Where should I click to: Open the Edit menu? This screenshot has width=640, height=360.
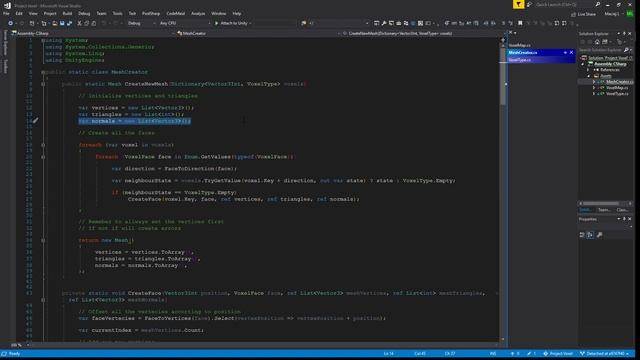tap(19, 13)
